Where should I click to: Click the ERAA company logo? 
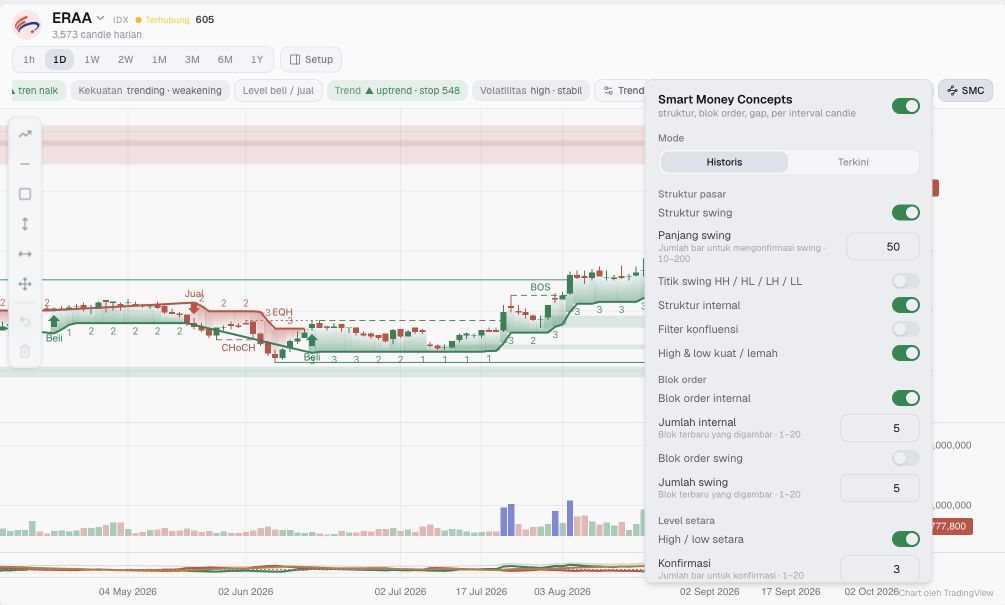point(27,25)
